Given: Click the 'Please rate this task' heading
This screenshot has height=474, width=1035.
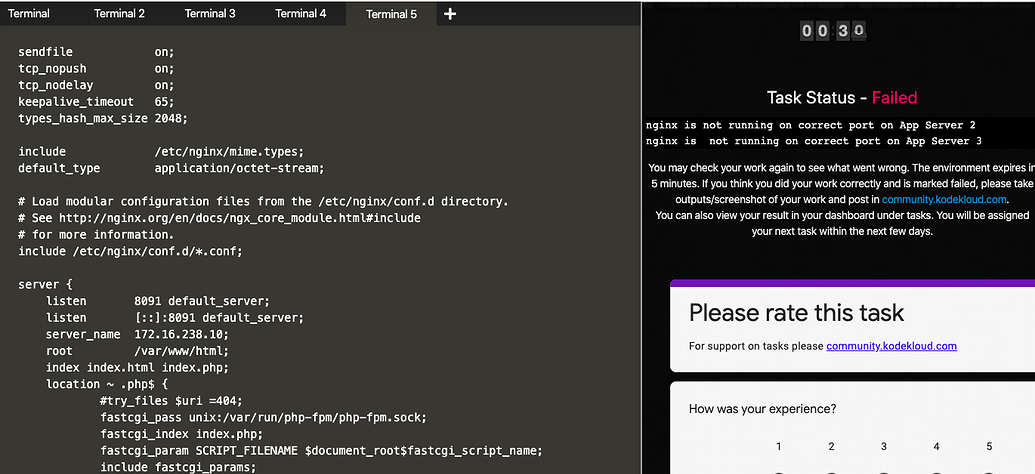Looking at the screenshot, I should (x=796, y=312).
